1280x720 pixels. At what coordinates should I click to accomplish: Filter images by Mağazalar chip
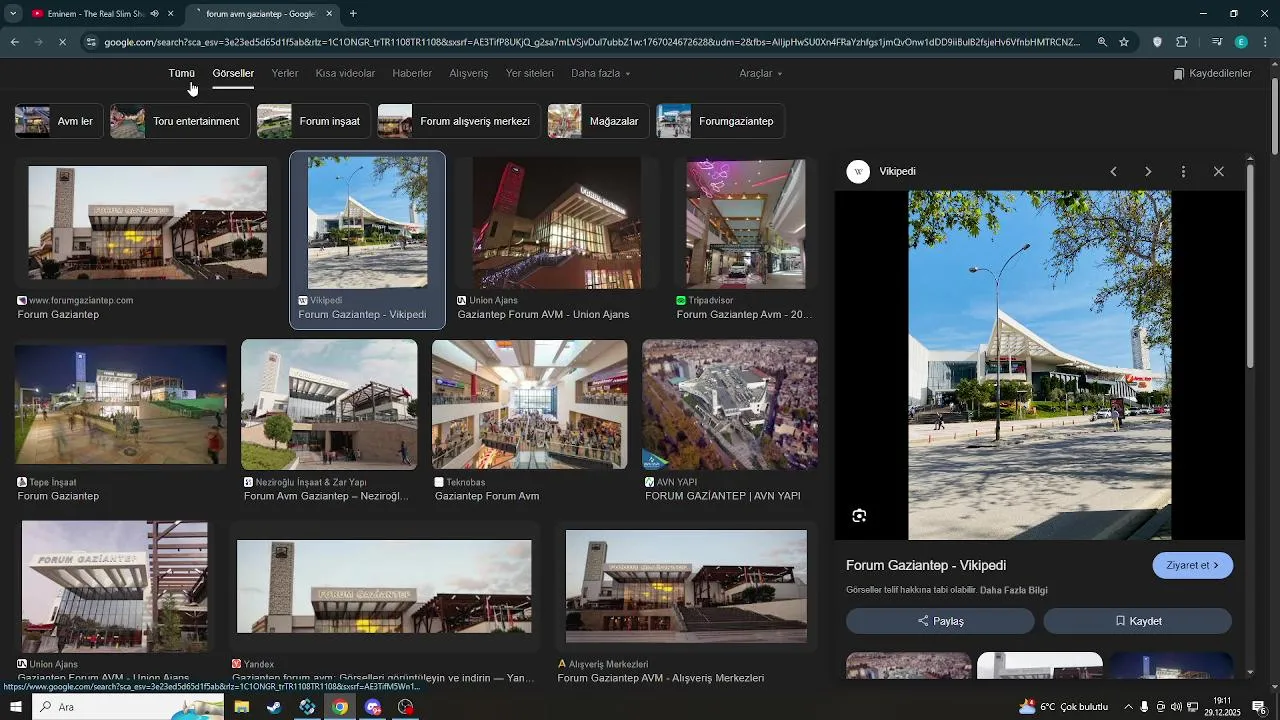[598, 121]
